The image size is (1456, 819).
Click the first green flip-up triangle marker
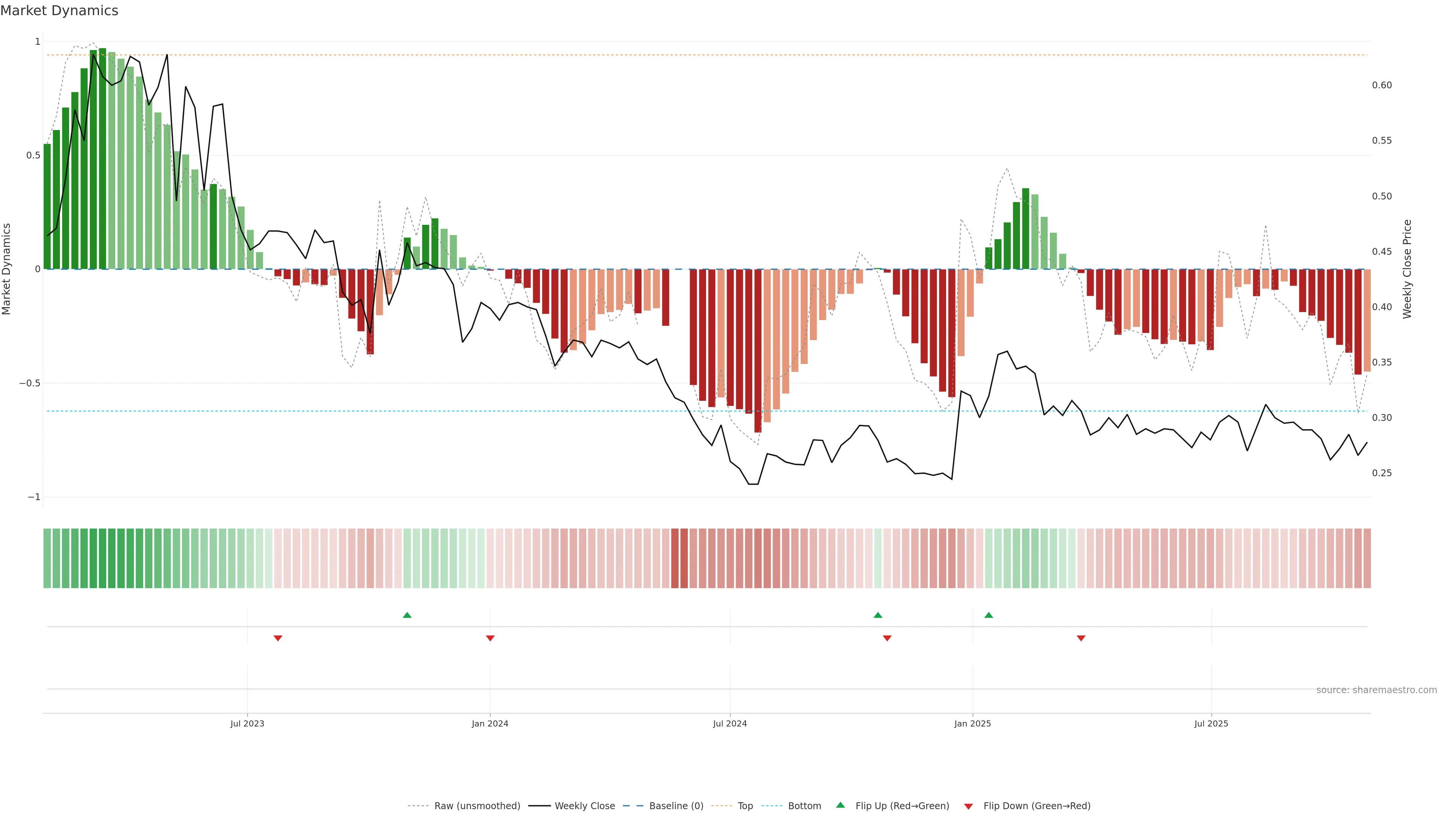pyautogui.click(x=407, y=615)
